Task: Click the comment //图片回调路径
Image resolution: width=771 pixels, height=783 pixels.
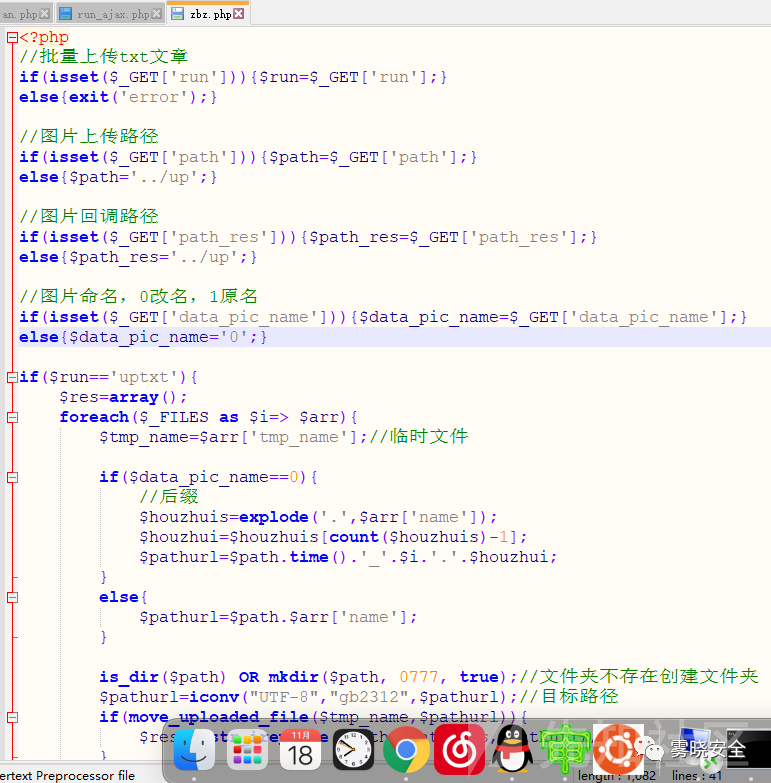Action: 88,216
